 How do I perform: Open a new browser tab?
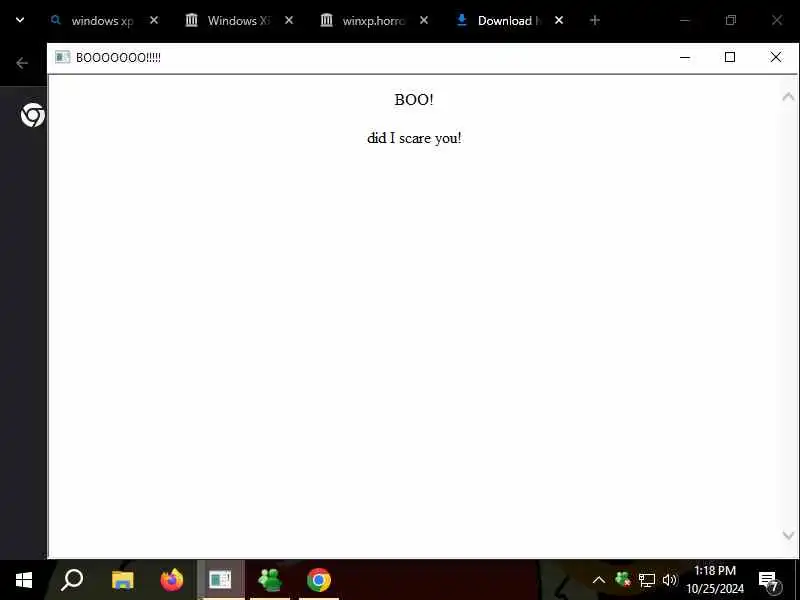tap(595, 20)
